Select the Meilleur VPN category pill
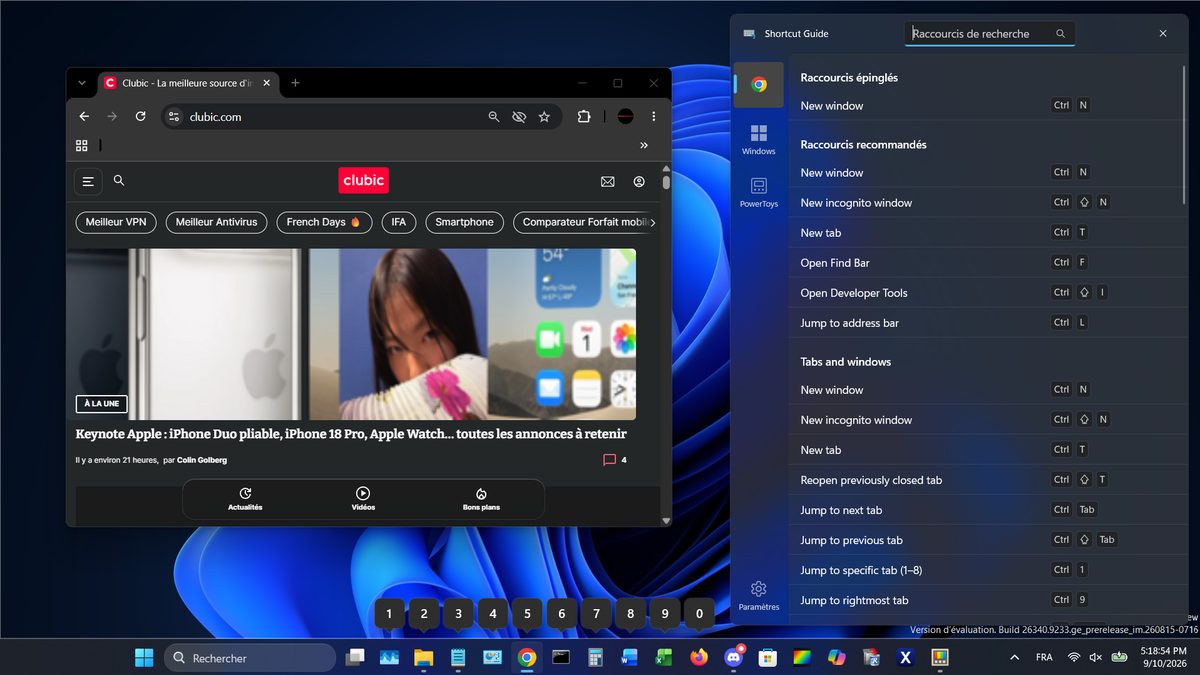This screenshot has width=1200, height=675. tap(116, 222)
